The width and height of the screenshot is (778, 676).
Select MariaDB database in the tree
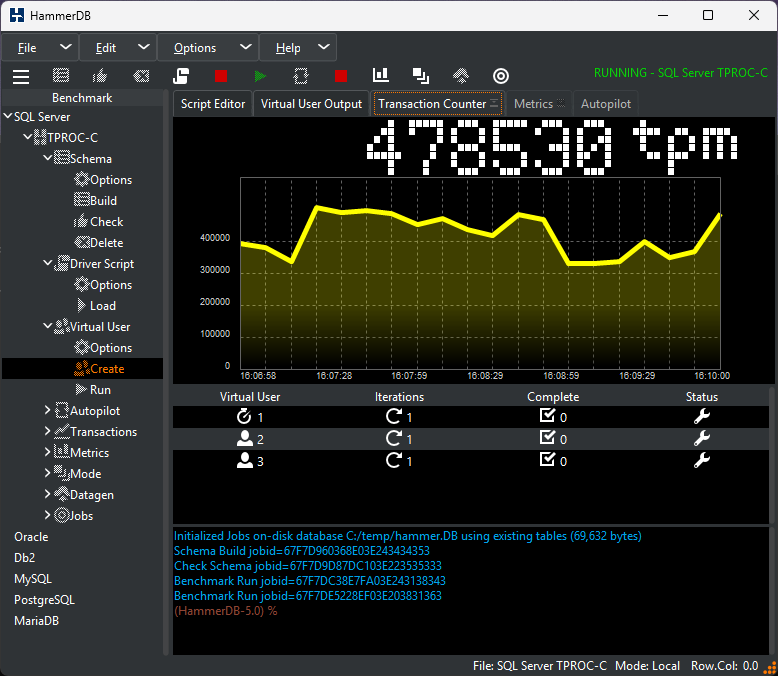click(x=36, y=620)
